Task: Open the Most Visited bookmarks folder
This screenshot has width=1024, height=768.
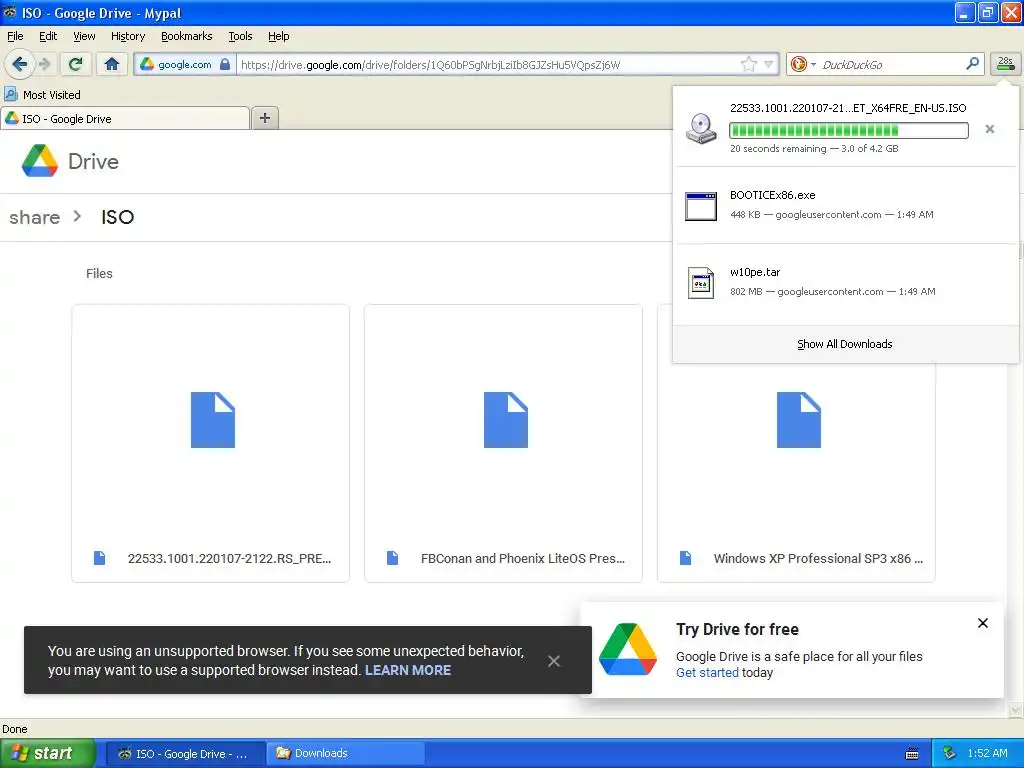Action: point(42,95)
